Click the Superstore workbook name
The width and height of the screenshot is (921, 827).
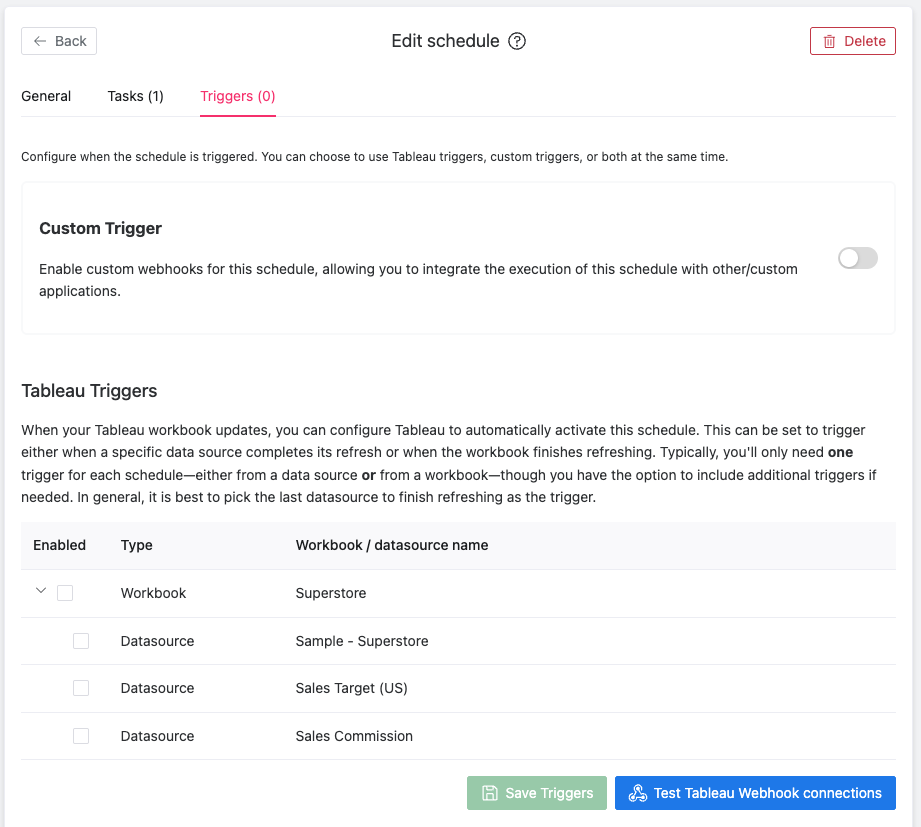pos(331,593)
